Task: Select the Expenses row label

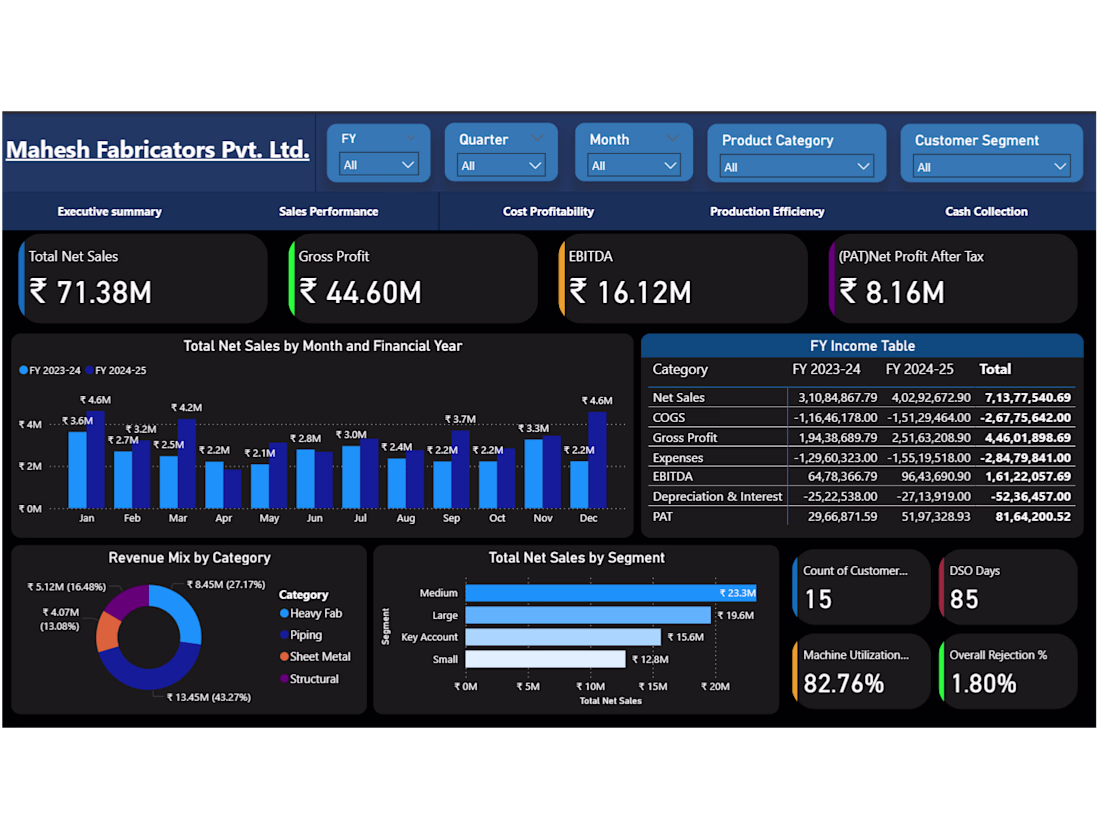Action: click(678, 457)
